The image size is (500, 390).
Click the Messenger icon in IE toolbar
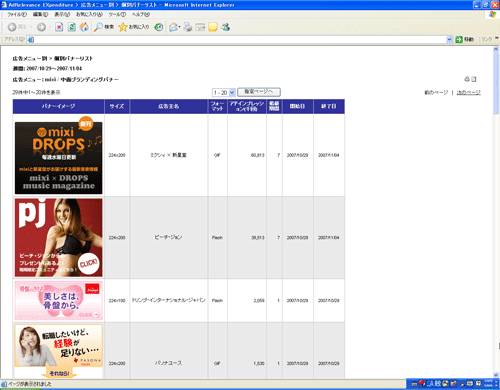pyautogui.click(x=226, y=27)
